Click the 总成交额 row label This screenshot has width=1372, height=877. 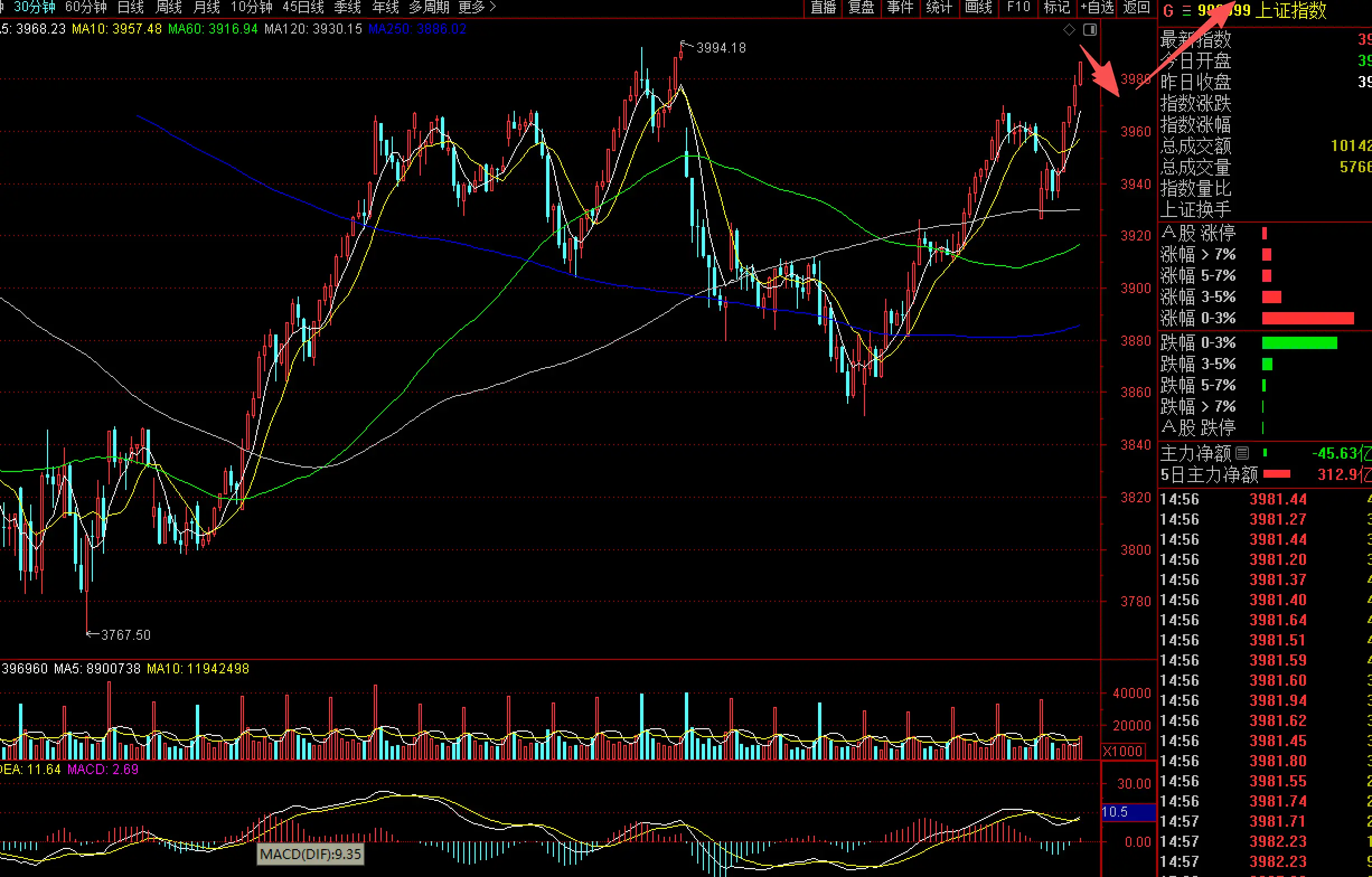coord(1196,146)
